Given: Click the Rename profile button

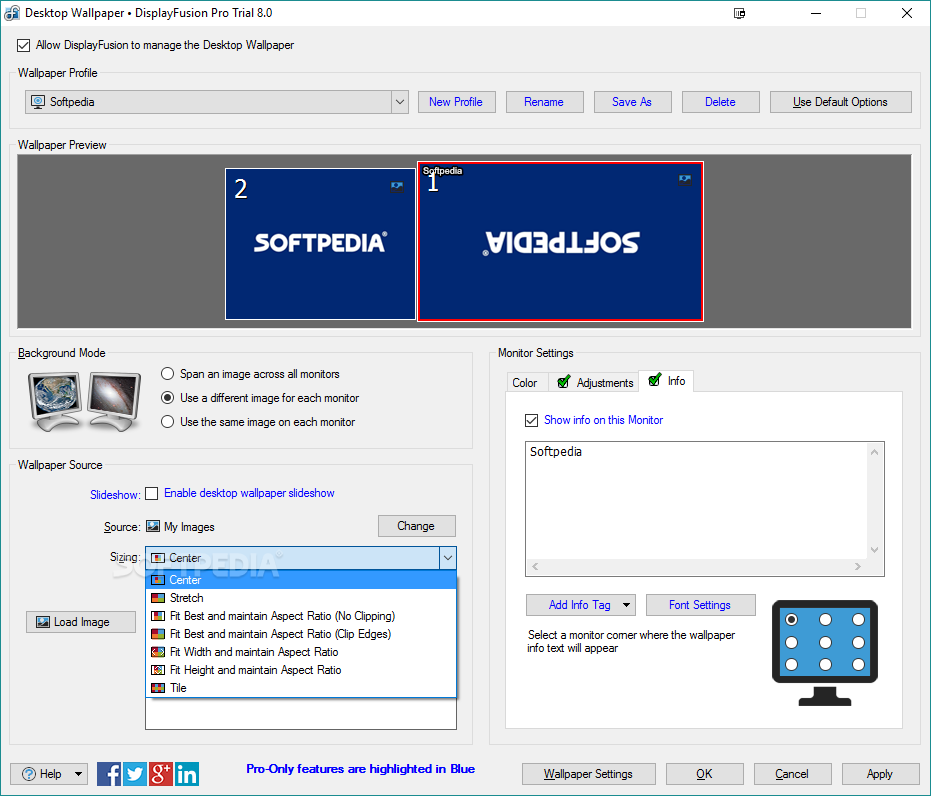Looking at the screenshot, I should (544, 102).
